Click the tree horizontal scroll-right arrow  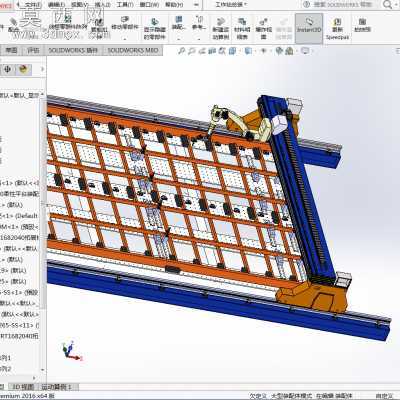click(x=34, y=378)
